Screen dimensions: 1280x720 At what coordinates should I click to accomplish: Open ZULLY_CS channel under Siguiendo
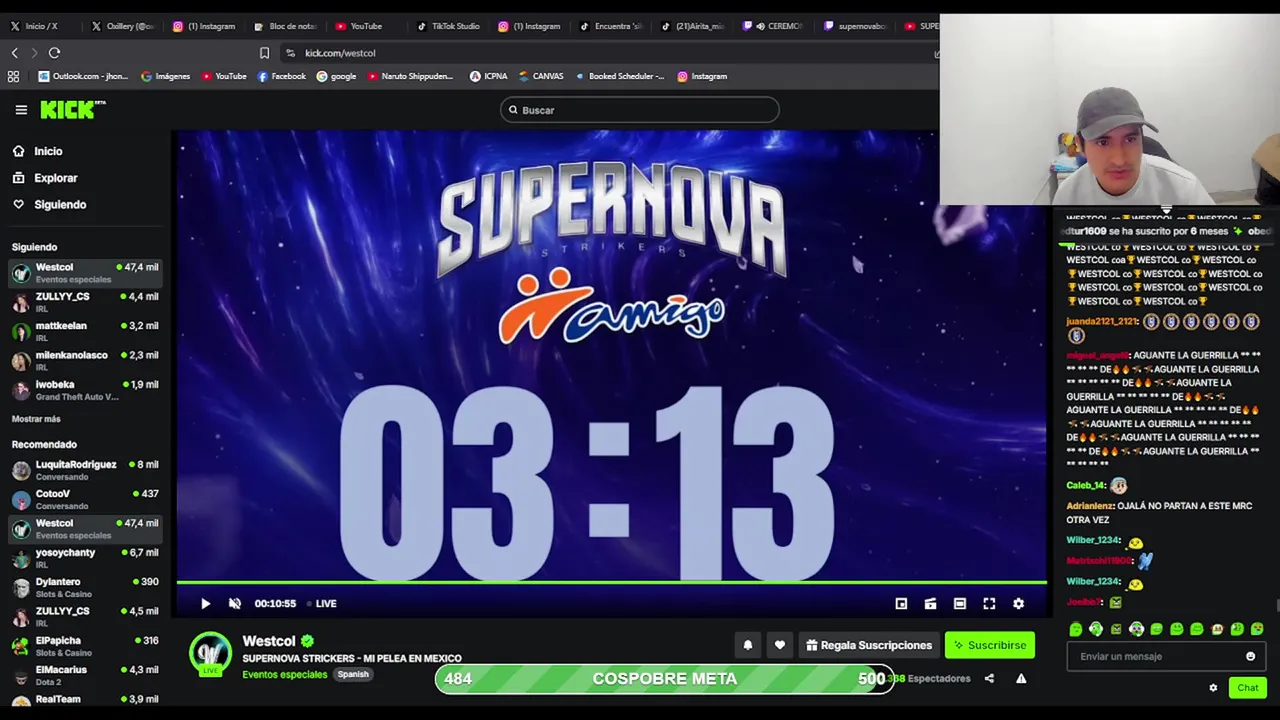click(x=85, y=302)
